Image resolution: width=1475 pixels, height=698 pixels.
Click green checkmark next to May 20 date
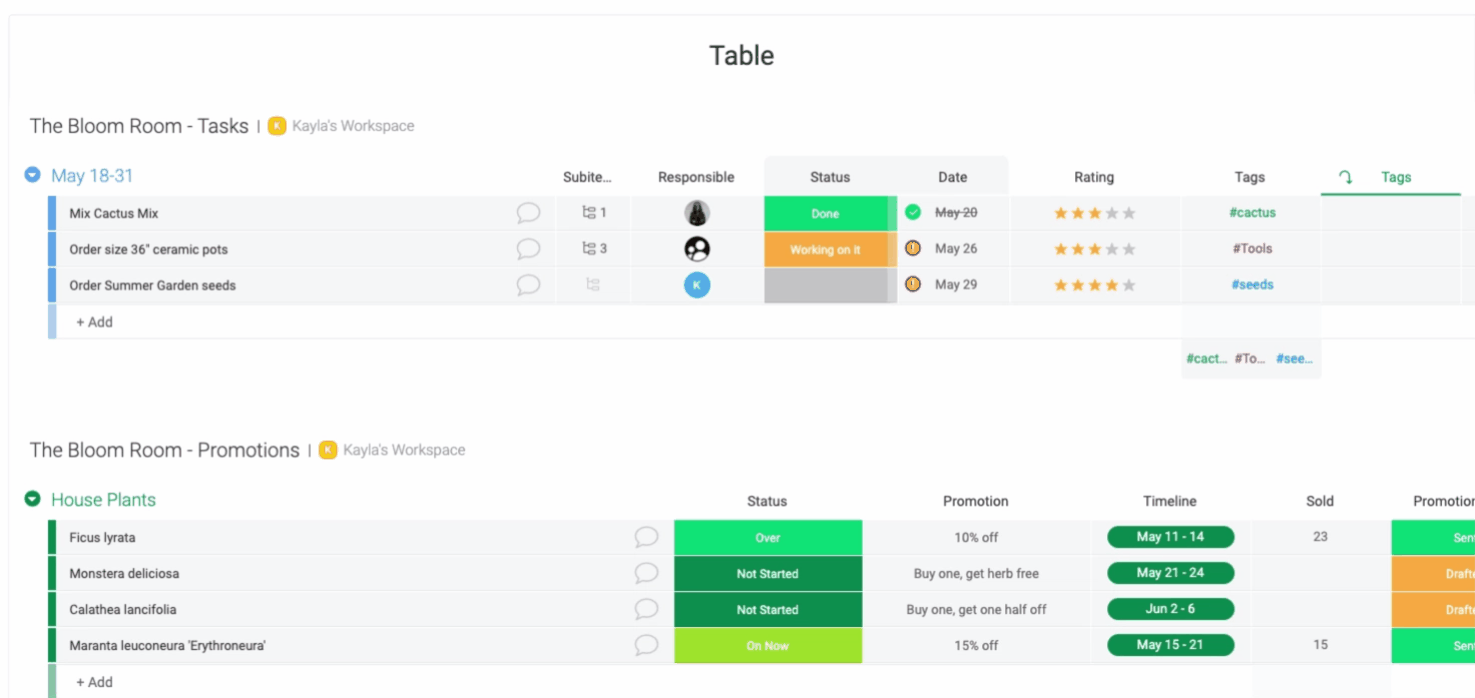[x=913, y=212]
